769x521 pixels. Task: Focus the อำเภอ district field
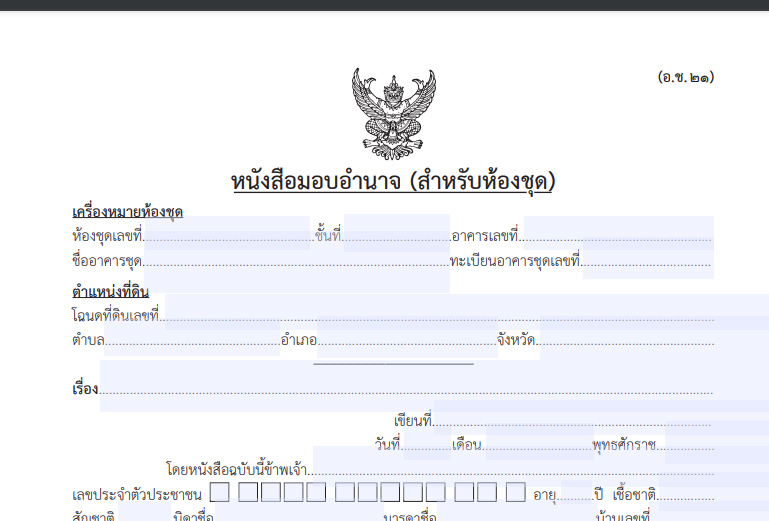point(406,340)
